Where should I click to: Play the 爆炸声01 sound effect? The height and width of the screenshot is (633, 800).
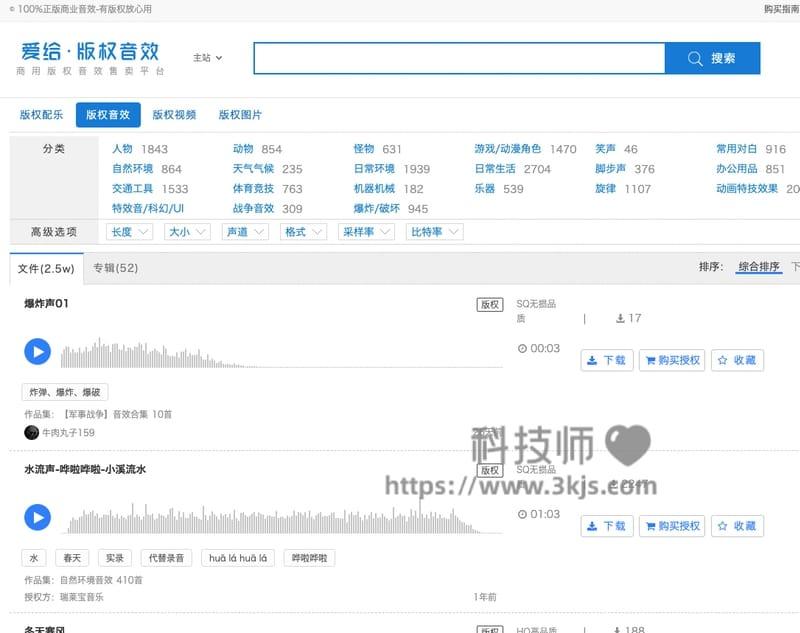[38, 352]
